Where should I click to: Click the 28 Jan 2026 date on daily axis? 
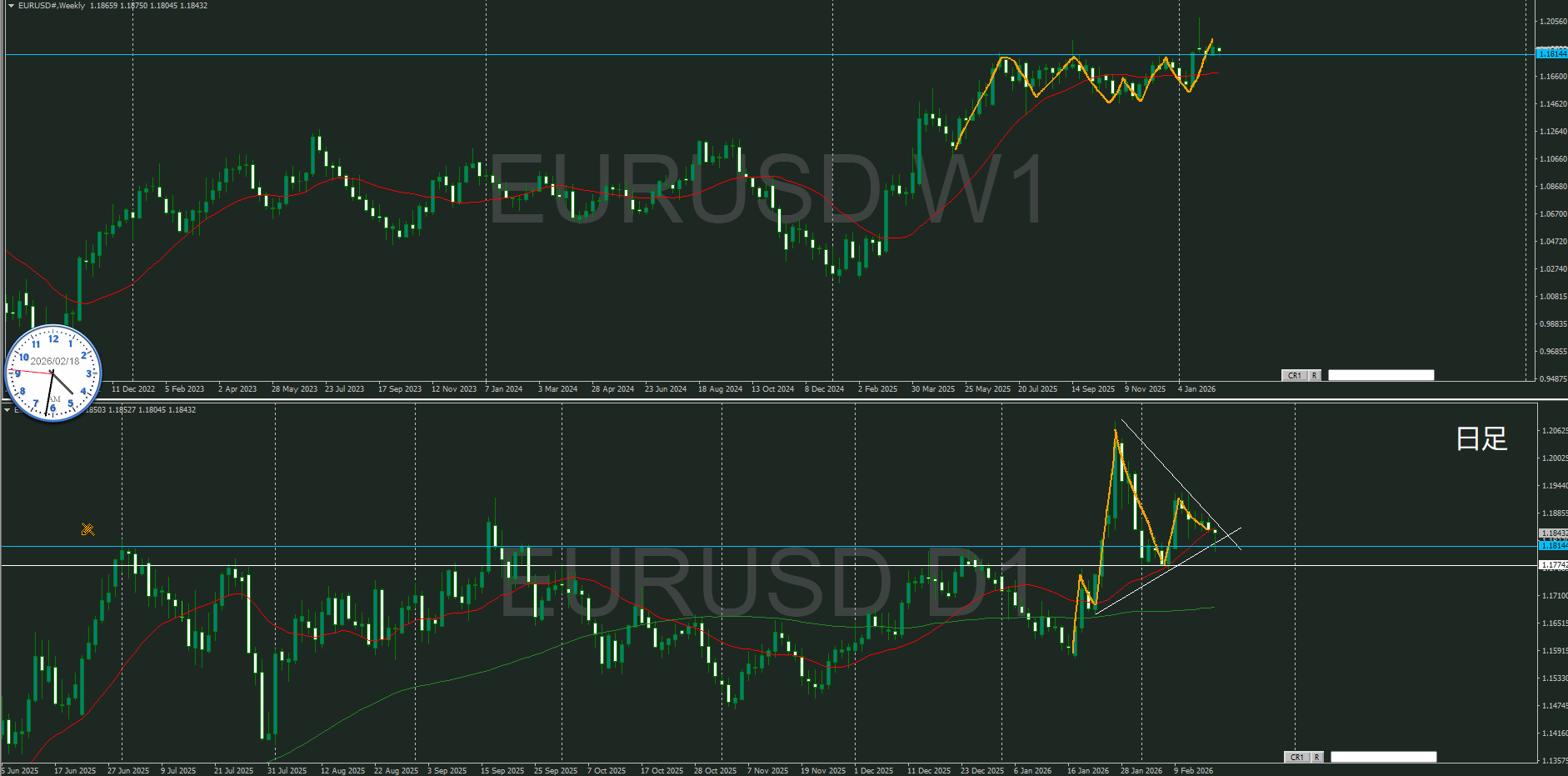1141,771
